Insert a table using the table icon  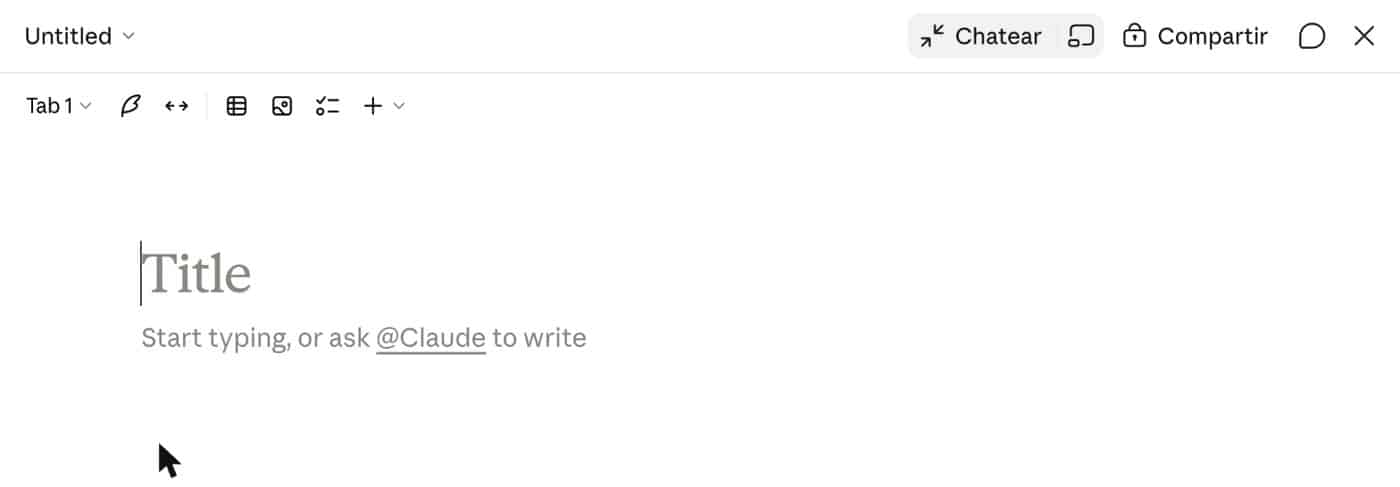(236, 106)
